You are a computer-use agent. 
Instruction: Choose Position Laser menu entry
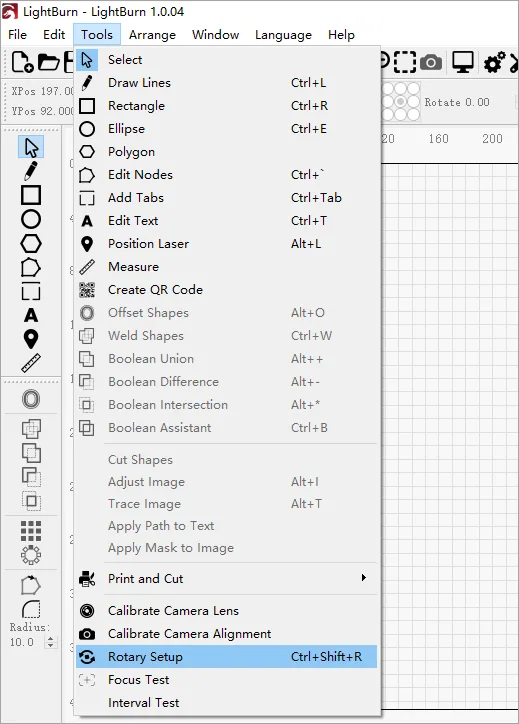pos(226,244)
